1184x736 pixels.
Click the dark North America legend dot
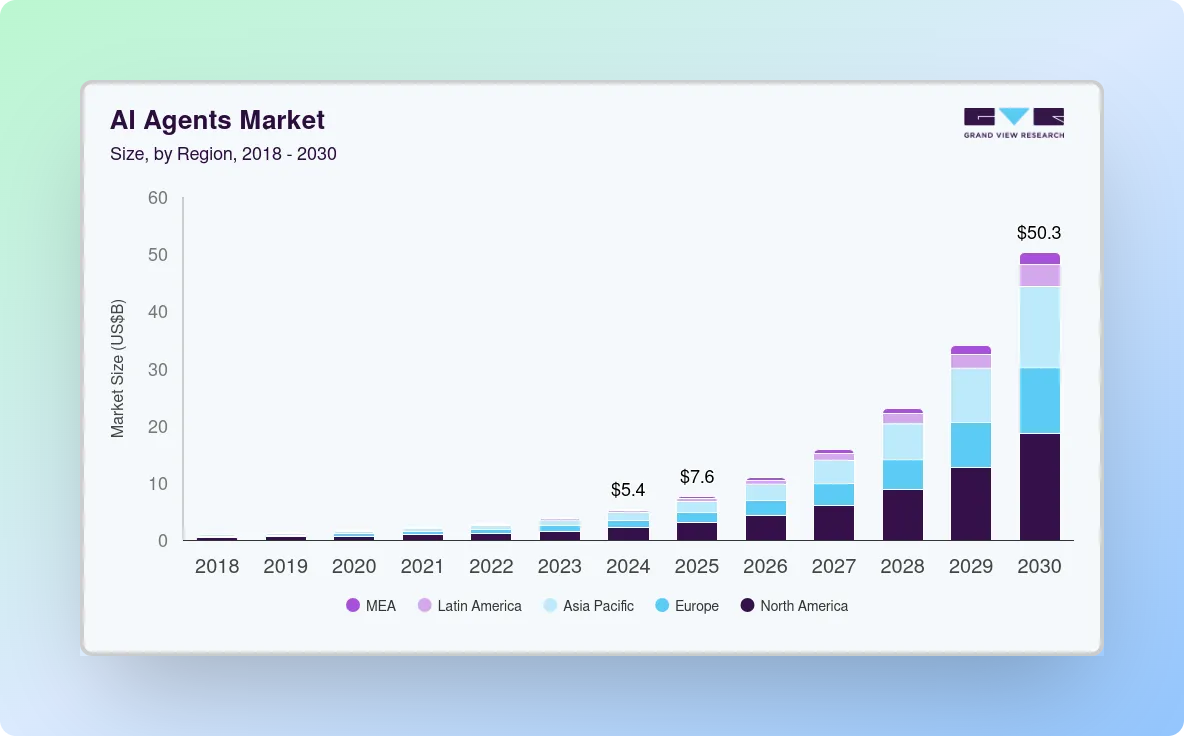click(x=748, y=605)
